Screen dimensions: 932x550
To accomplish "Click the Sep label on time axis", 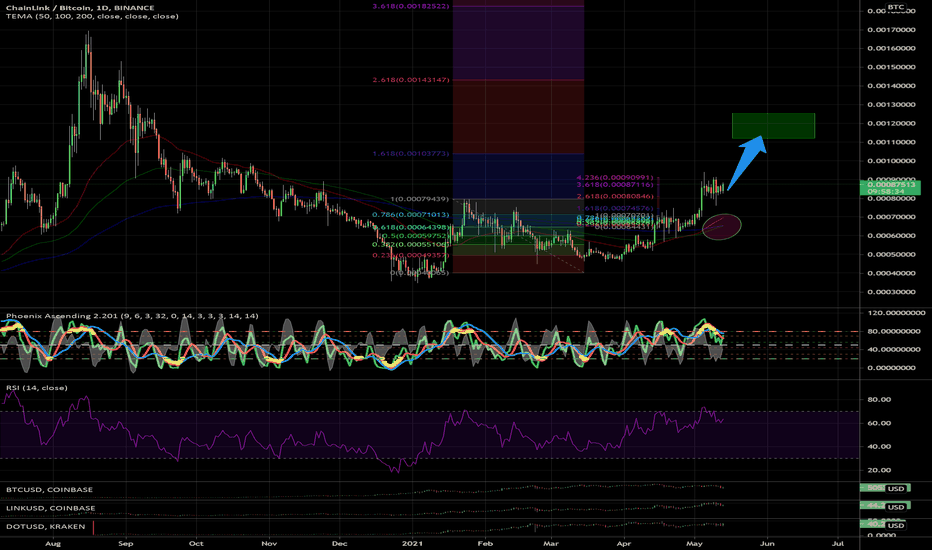I will [125, 543].
